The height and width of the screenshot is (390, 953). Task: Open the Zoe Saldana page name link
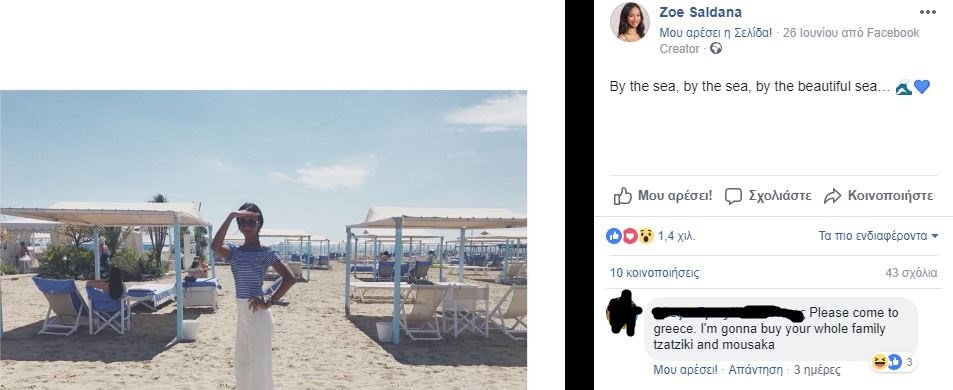(700, 12)
